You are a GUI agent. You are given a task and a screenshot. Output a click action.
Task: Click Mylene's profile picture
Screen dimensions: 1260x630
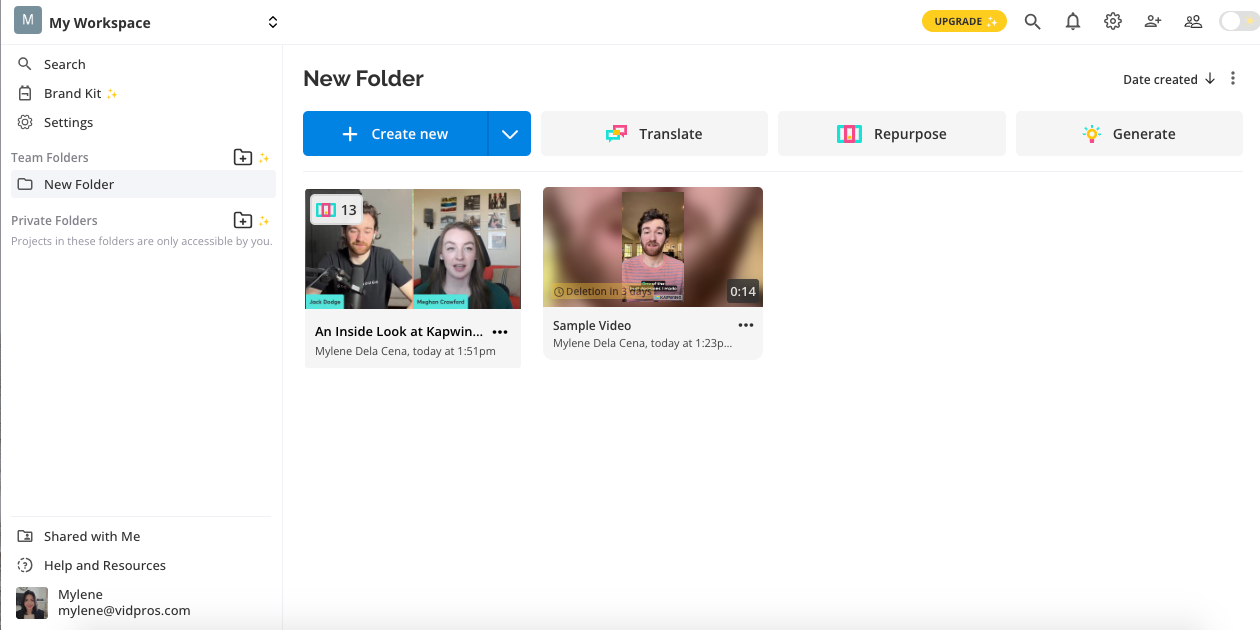click(x=32, y=603)
